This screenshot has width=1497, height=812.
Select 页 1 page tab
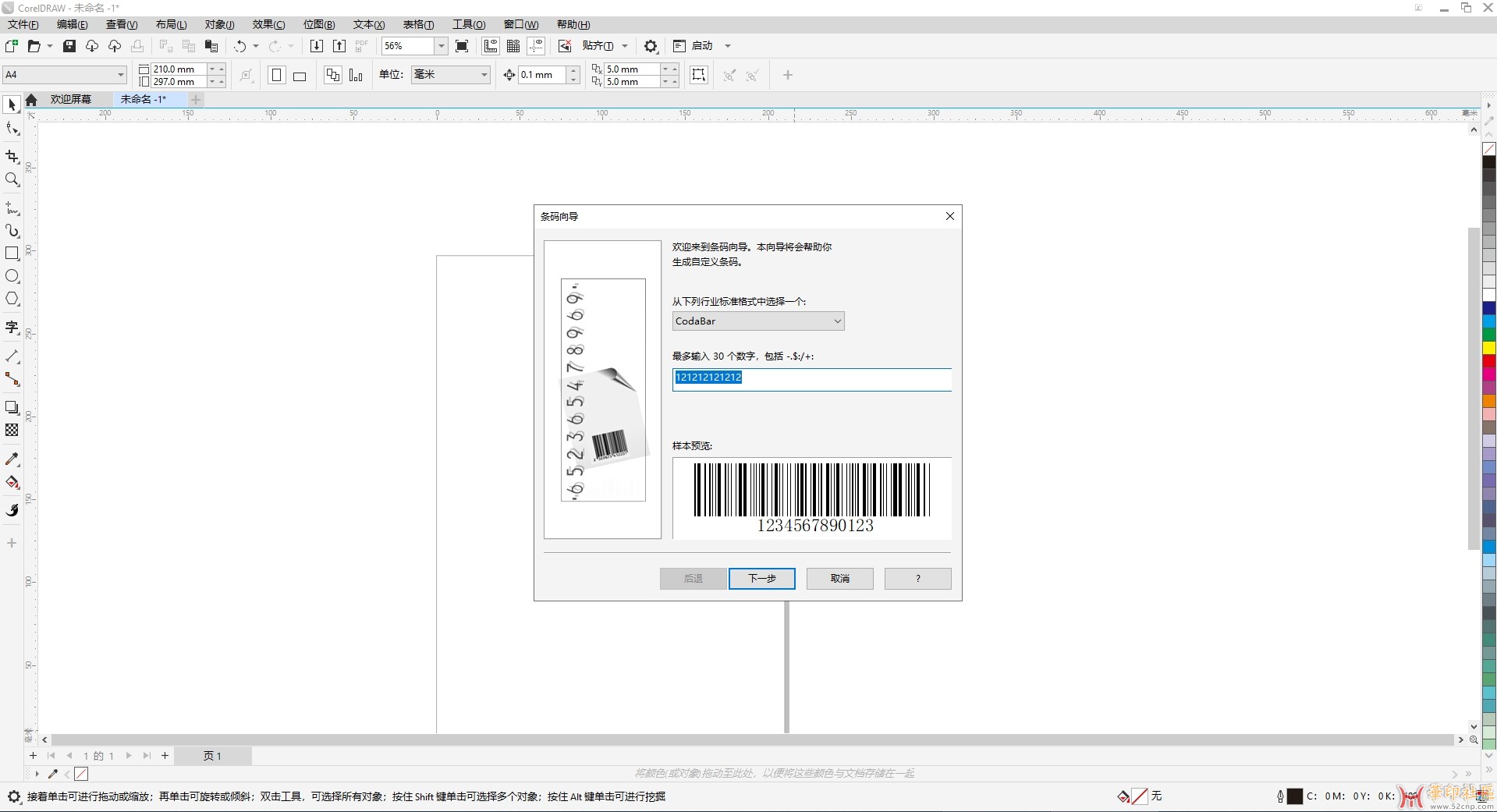tap(212, 756)
